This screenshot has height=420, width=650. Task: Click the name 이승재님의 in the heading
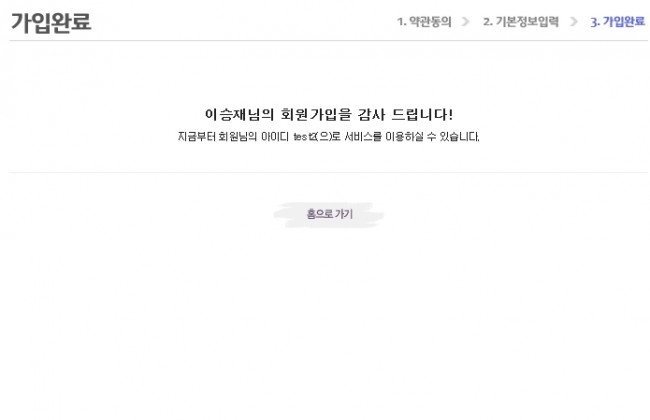(239, 114)
